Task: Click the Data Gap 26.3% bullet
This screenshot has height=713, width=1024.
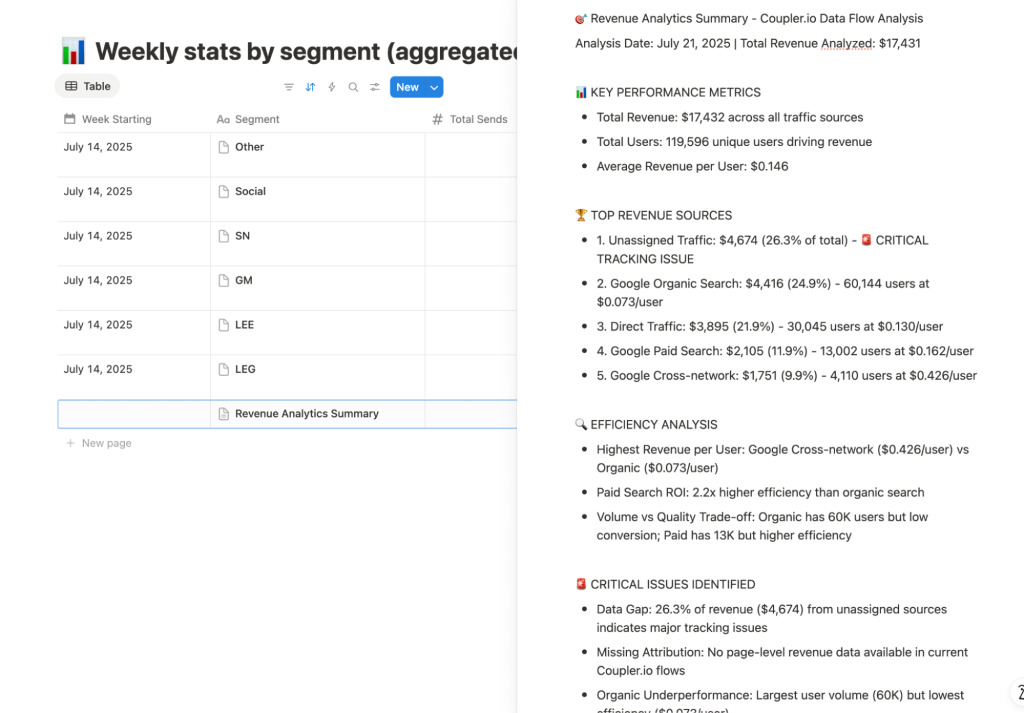Action: 771,618
